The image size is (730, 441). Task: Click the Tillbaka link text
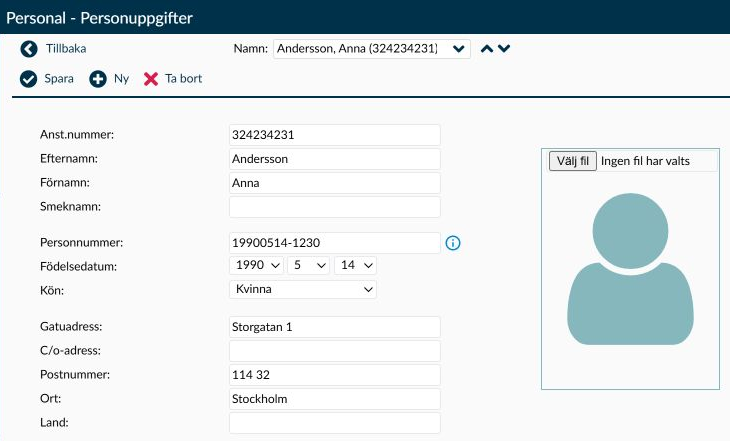tap(66, 48)
